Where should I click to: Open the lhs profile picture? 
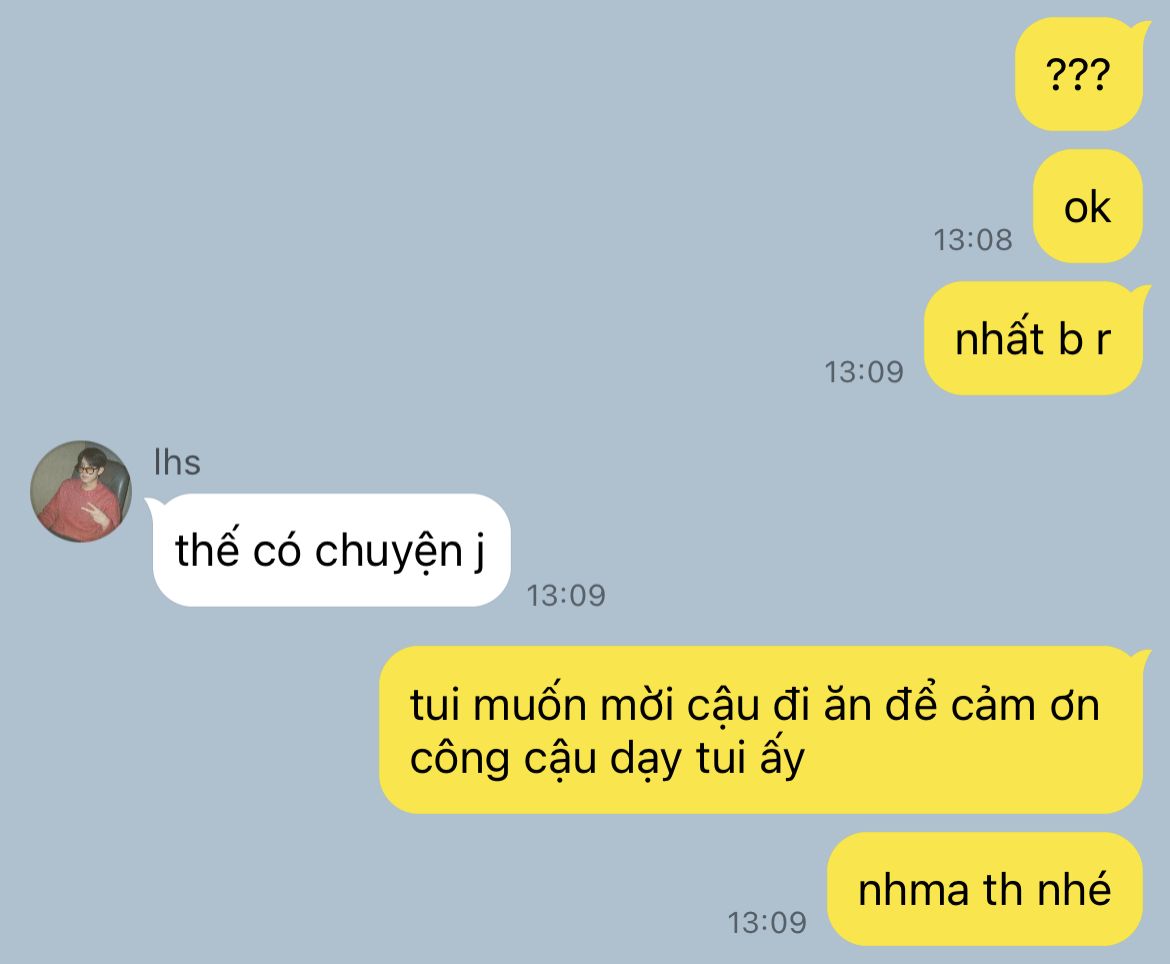81,491
